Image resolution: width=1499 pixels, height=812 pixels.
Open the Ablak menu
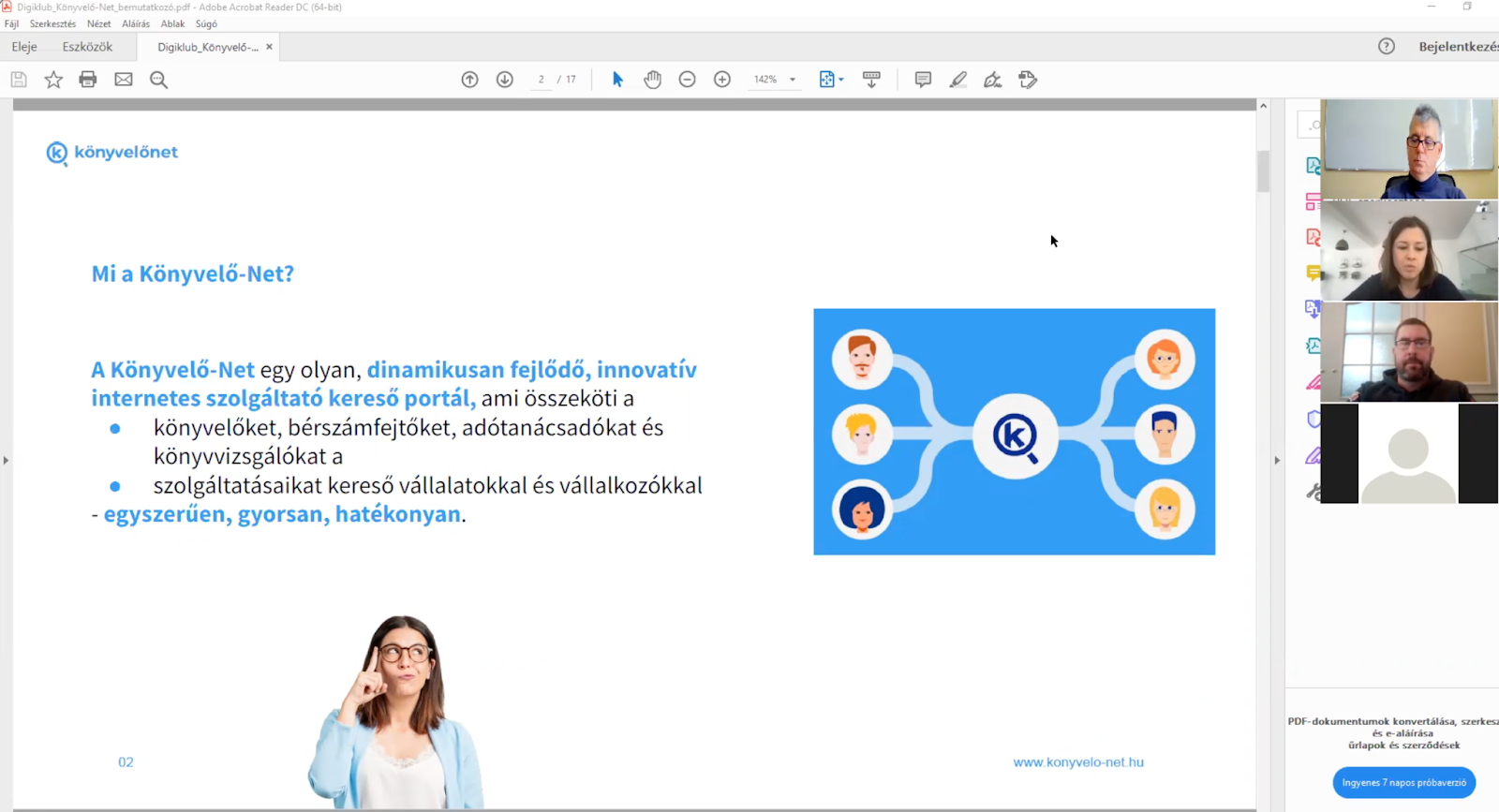click(172, 24)
